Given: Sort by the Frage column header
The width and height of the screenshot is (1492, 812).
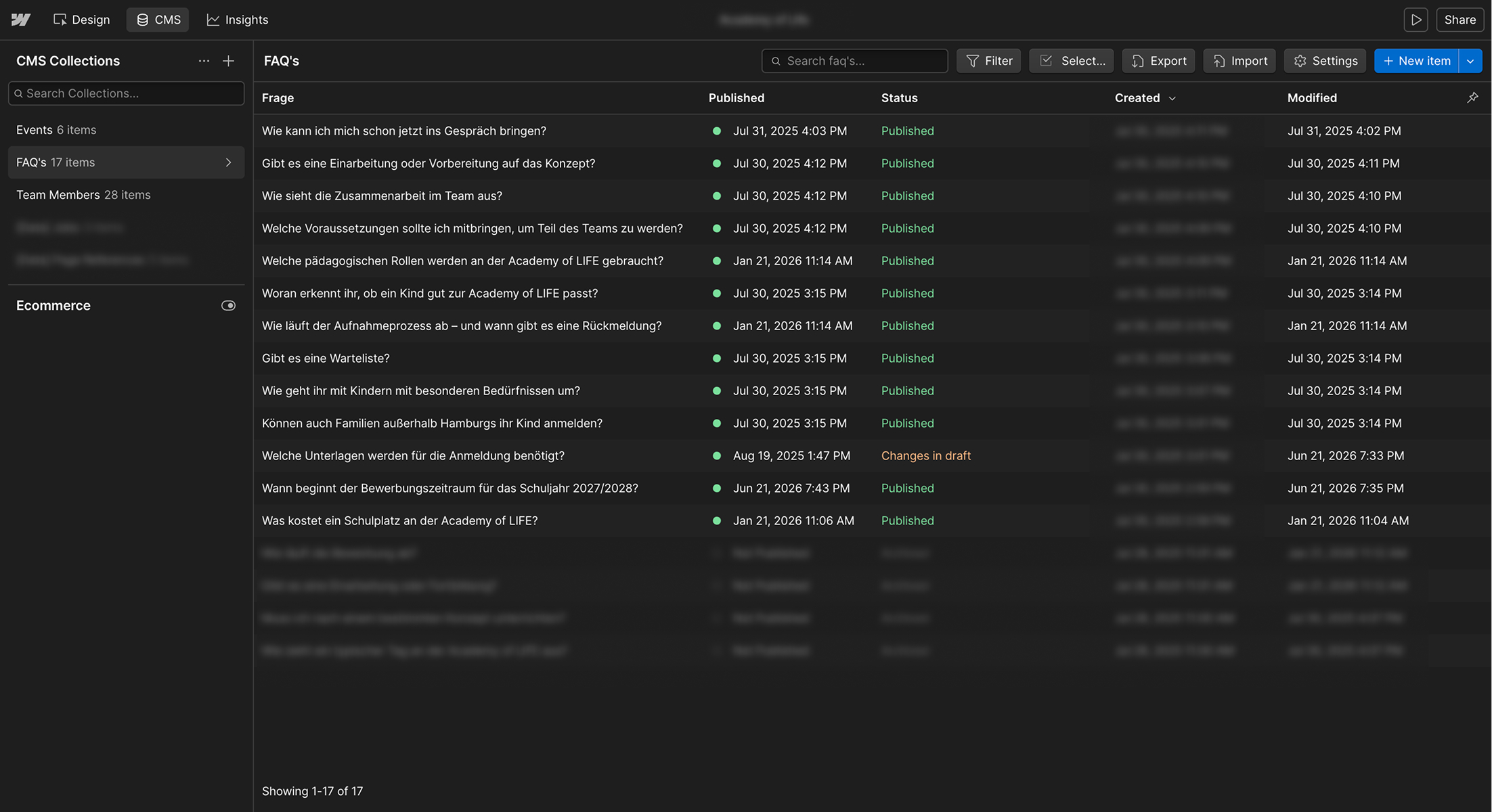Looking at the screenshot, I should [x=278, y=98].
